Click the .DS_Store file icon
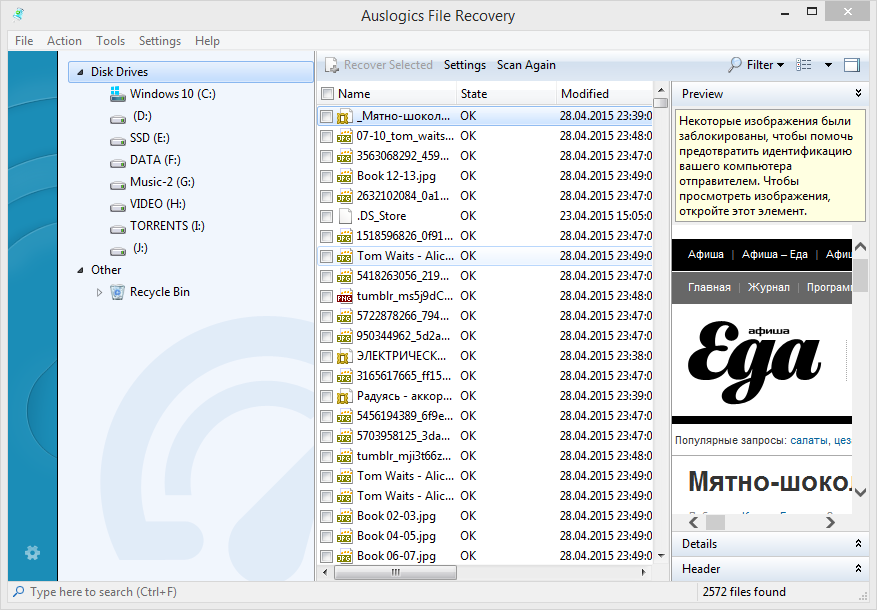 344,216
